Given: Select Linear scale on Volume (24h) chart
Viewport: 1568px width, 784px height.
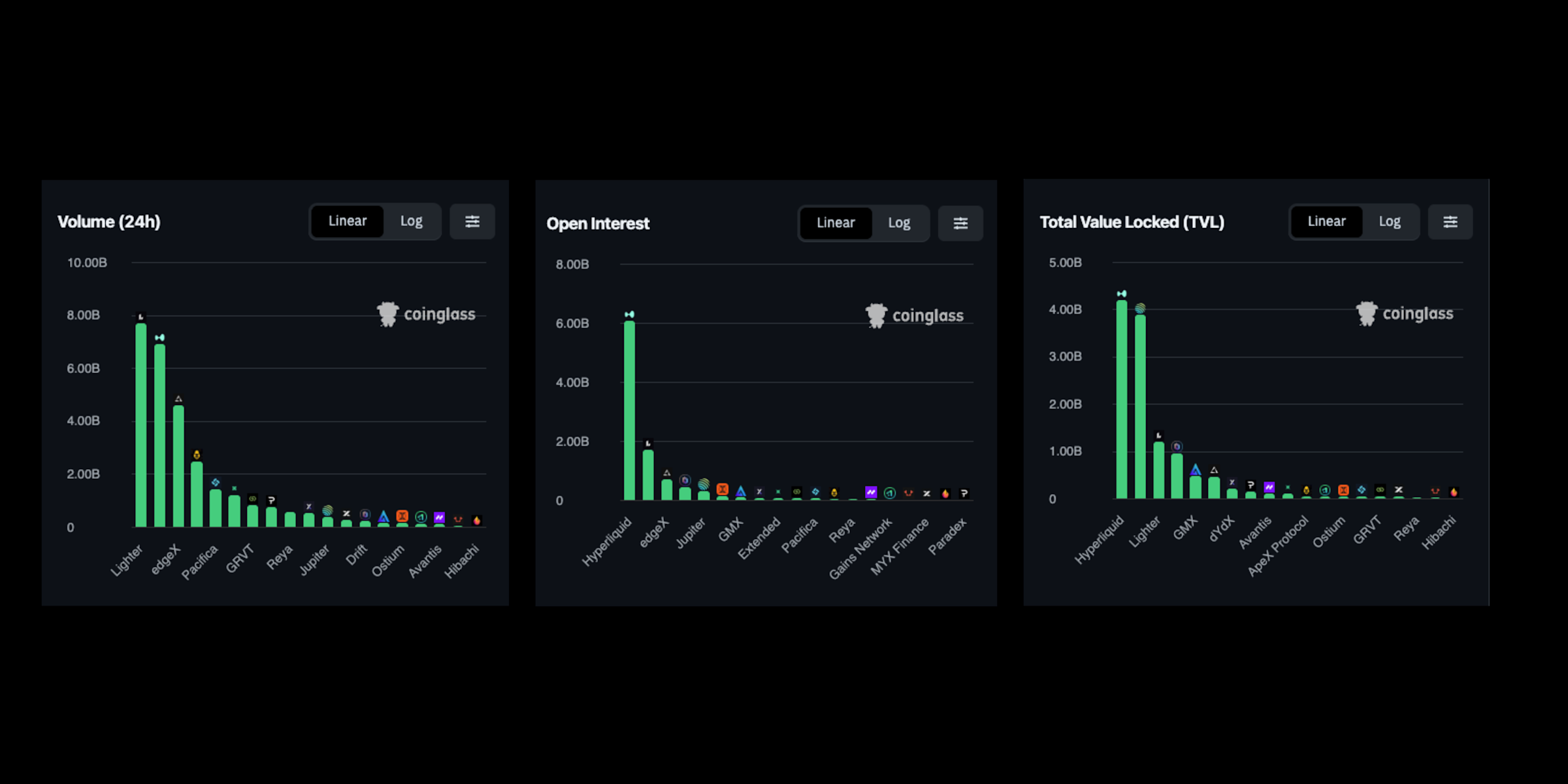Looking at the screenshot, I should (348, 221).
